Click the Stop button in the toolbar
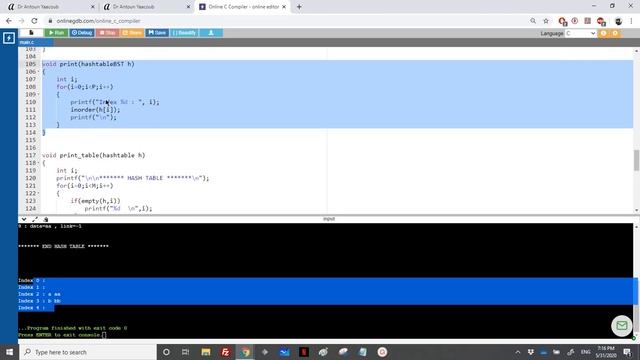Viewport: 640px width, 360px height. coord(108,33)
